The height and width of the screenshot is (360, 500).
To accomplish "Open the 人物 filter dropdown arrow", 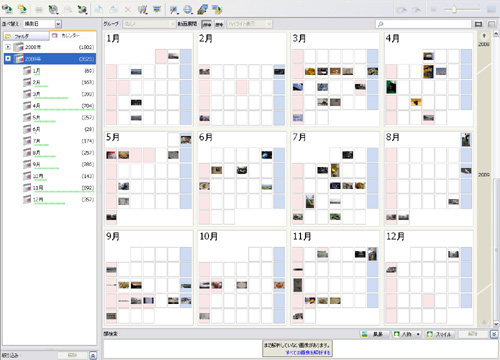I will [418, 334].
